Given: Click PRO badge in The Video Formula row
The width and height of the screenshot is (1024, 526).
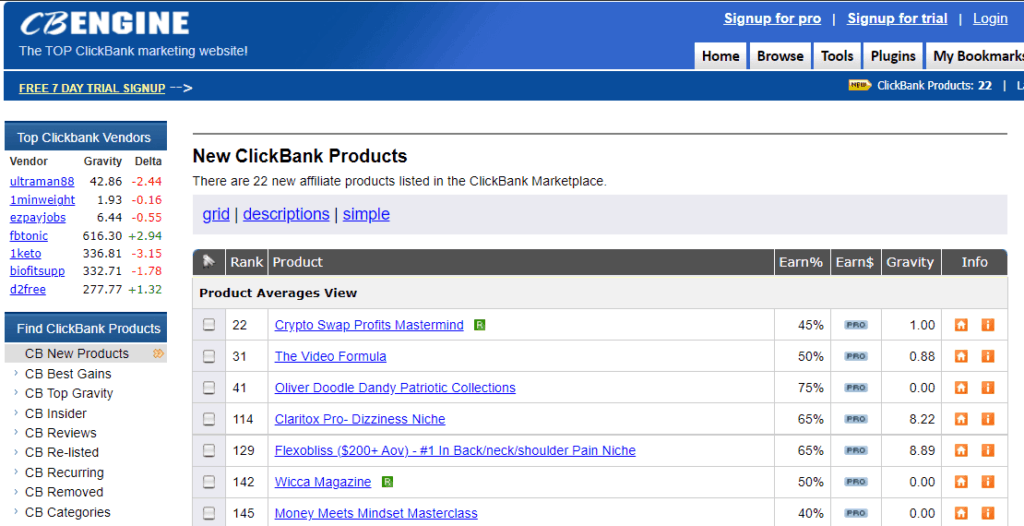Looking at the screenshot, I should [856, 356].
